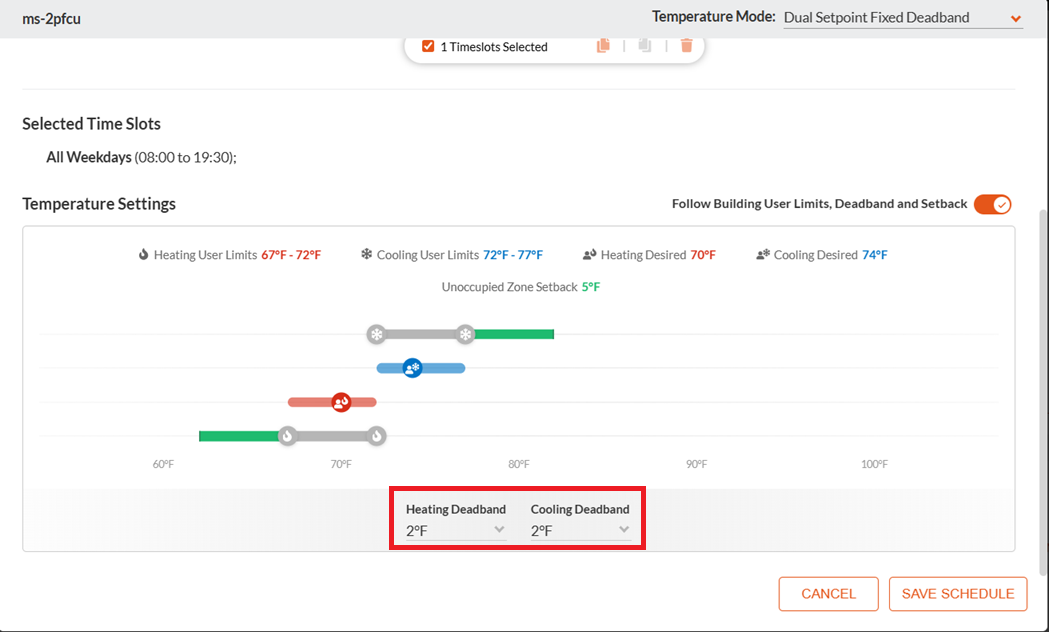Click the flame icon beside Heating User Limits
The image size is (1050, 632).
[x=143, y=254]
